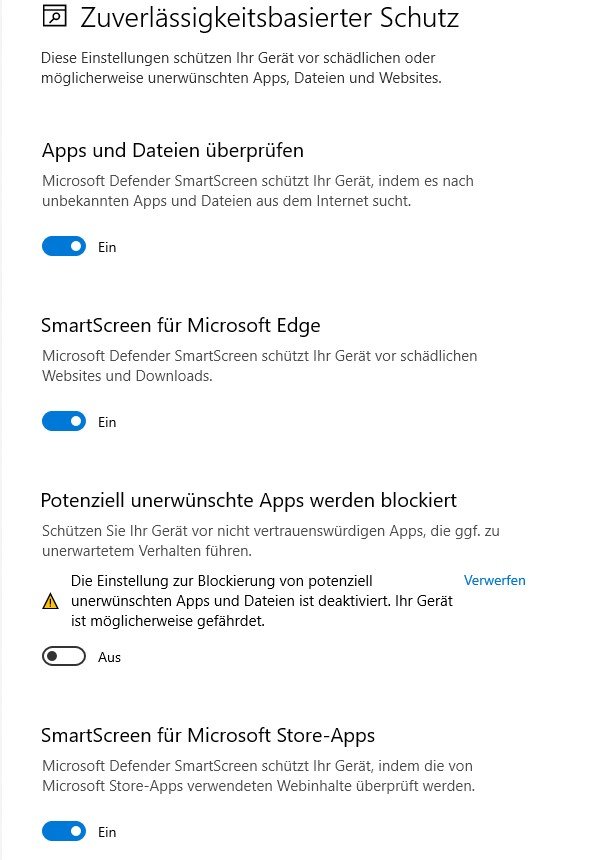Click the Ein label beside the Edge SmartScreen switch

point(107,422)
